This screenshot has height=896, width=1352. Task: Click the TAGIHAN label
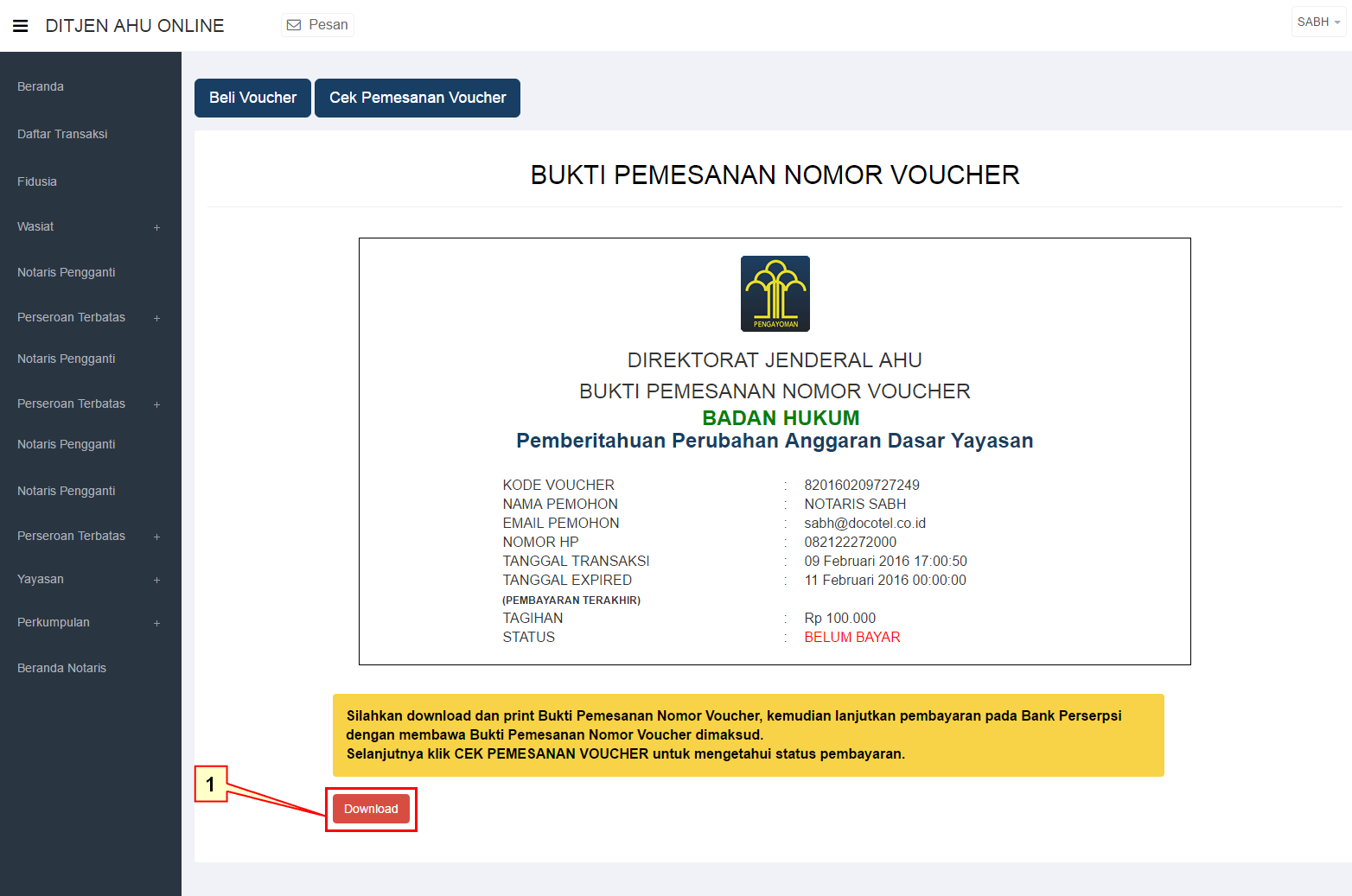[x=533, y=618]
